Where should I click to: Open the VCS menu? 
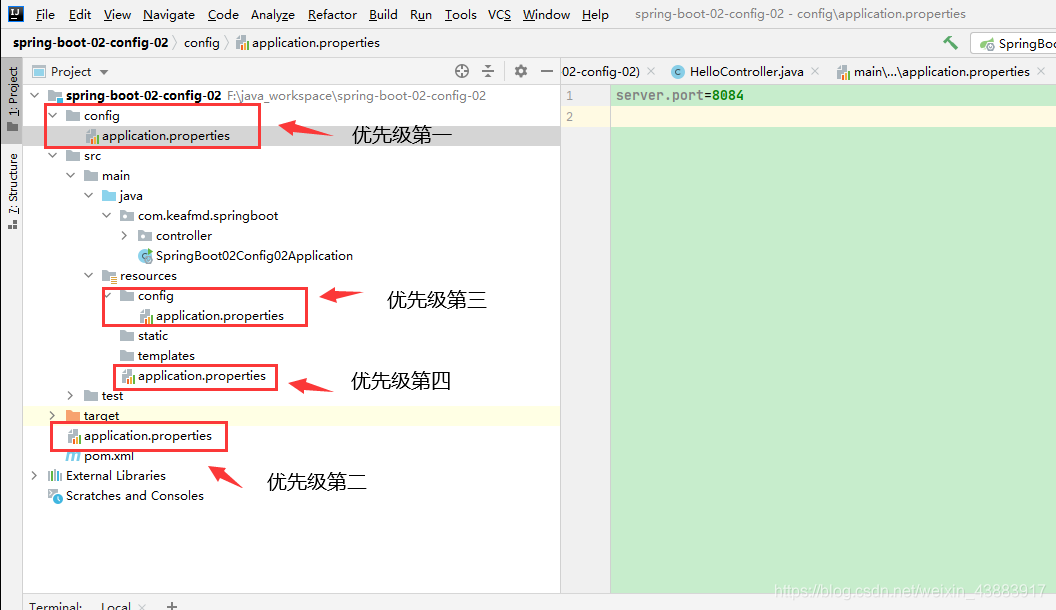[x=499, y=14]
